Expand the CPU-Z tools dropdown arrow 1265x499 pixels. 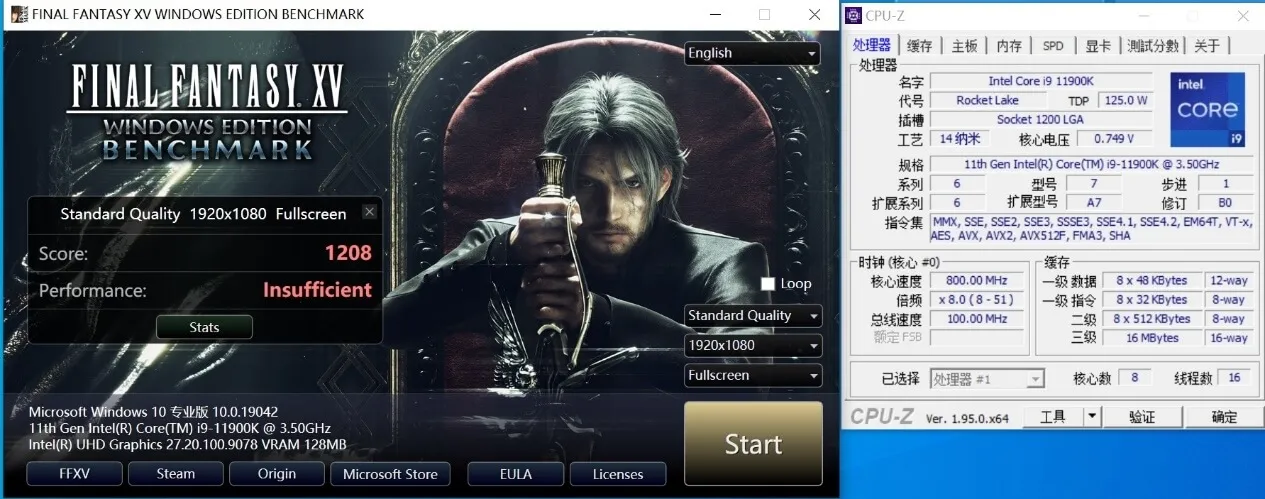1092,417
